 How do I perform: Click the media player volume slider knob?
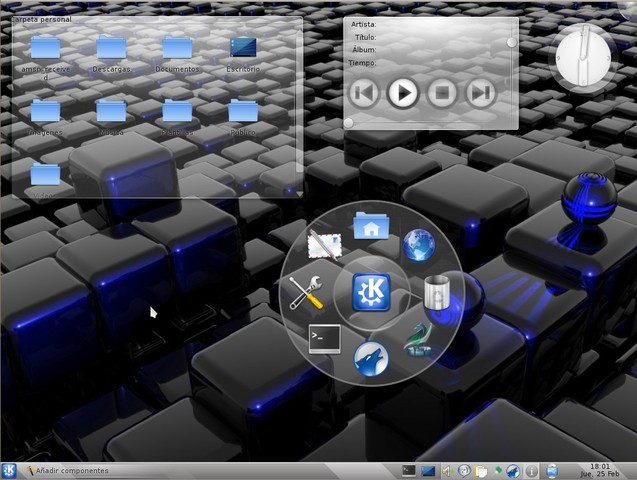[511, 42]
